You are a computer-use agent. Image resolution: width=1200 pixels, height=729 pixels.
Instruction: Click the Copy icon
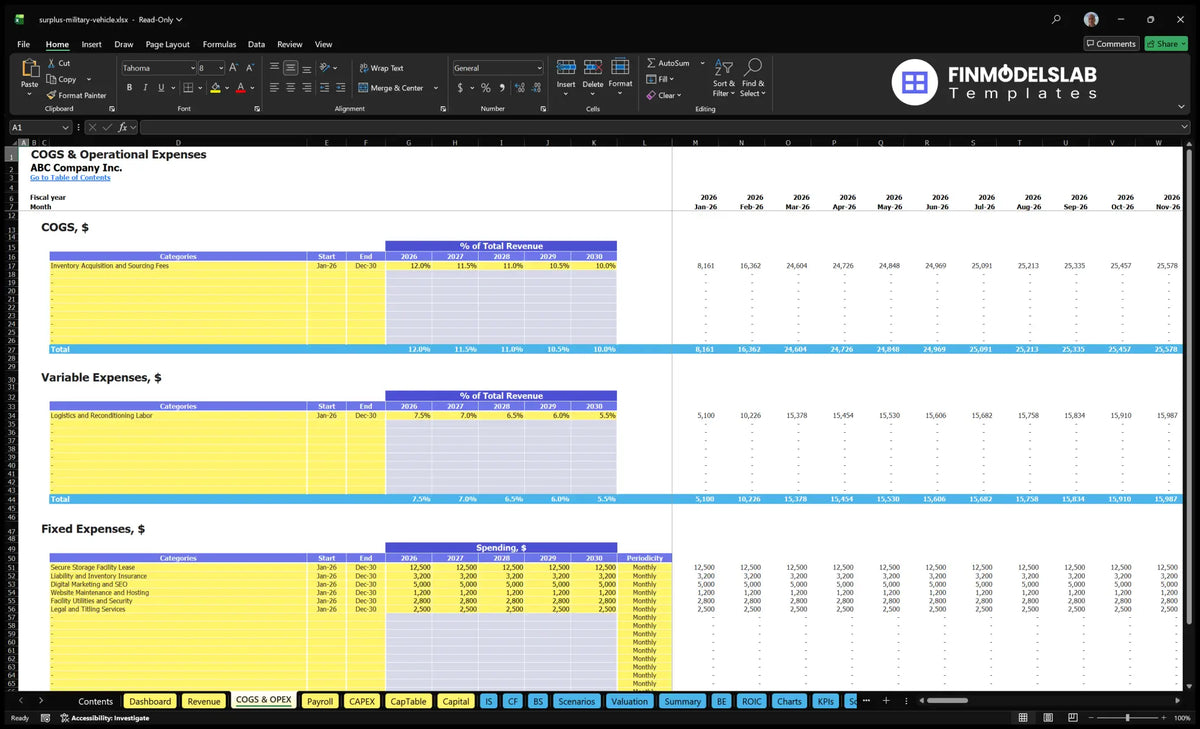click(x=51, y=79)
